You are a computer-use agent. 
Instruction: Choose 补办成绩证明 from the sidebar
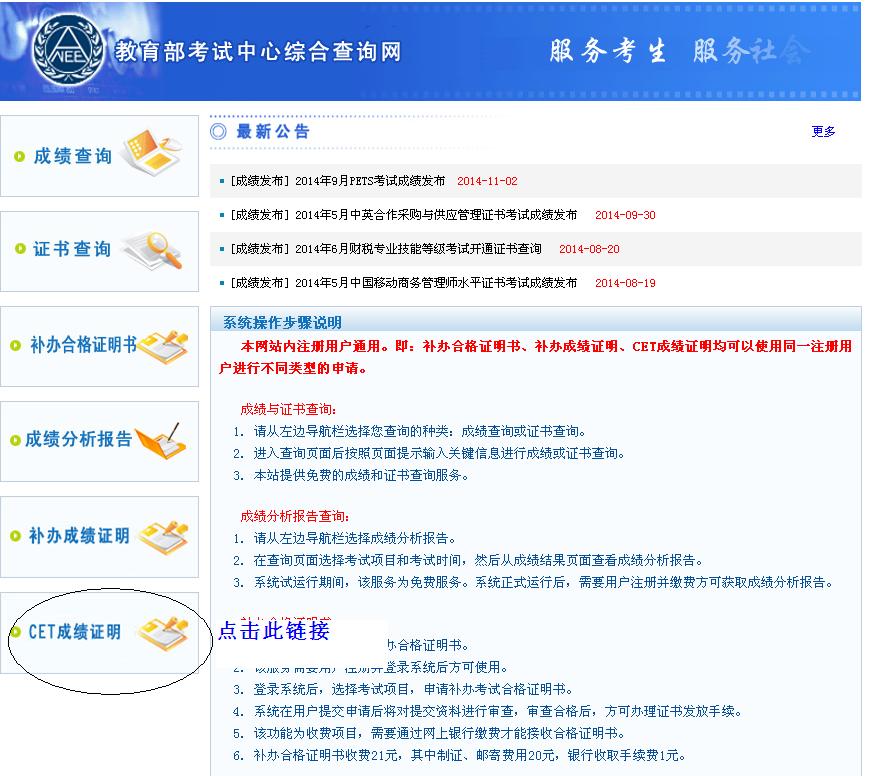click(x=99, y=537)
